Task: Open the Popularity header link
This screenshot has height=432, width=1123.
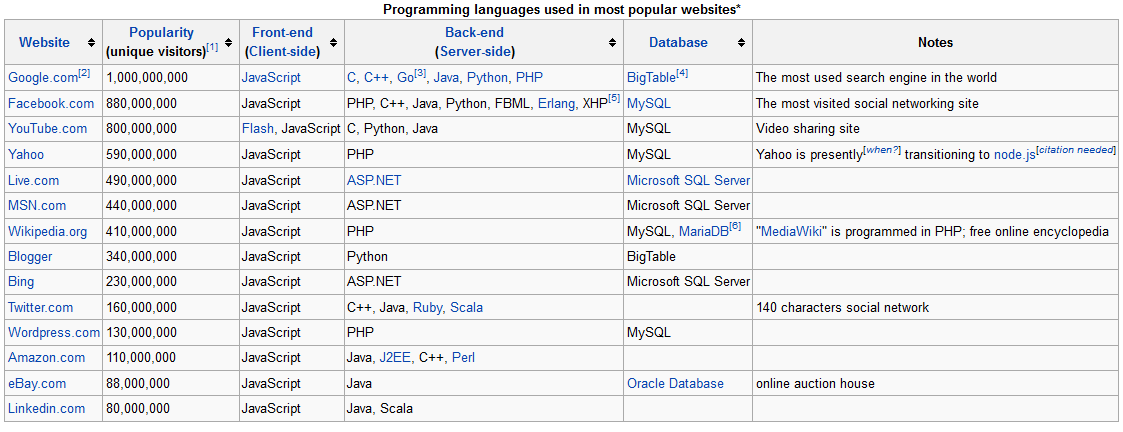Action: click(x=161, y=32)
